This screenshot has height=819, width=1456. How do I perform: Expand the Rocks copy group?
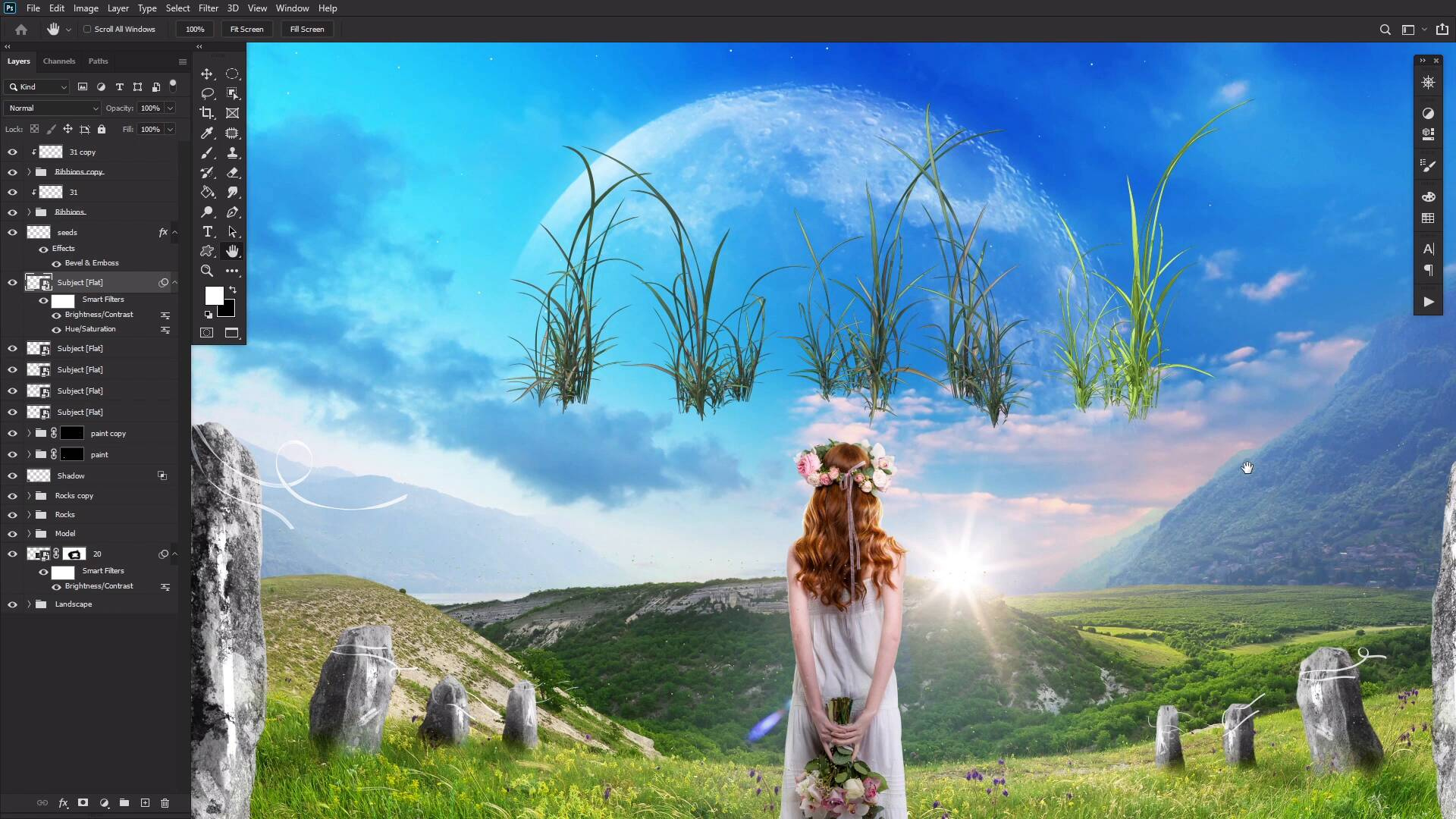pos(28,495)
